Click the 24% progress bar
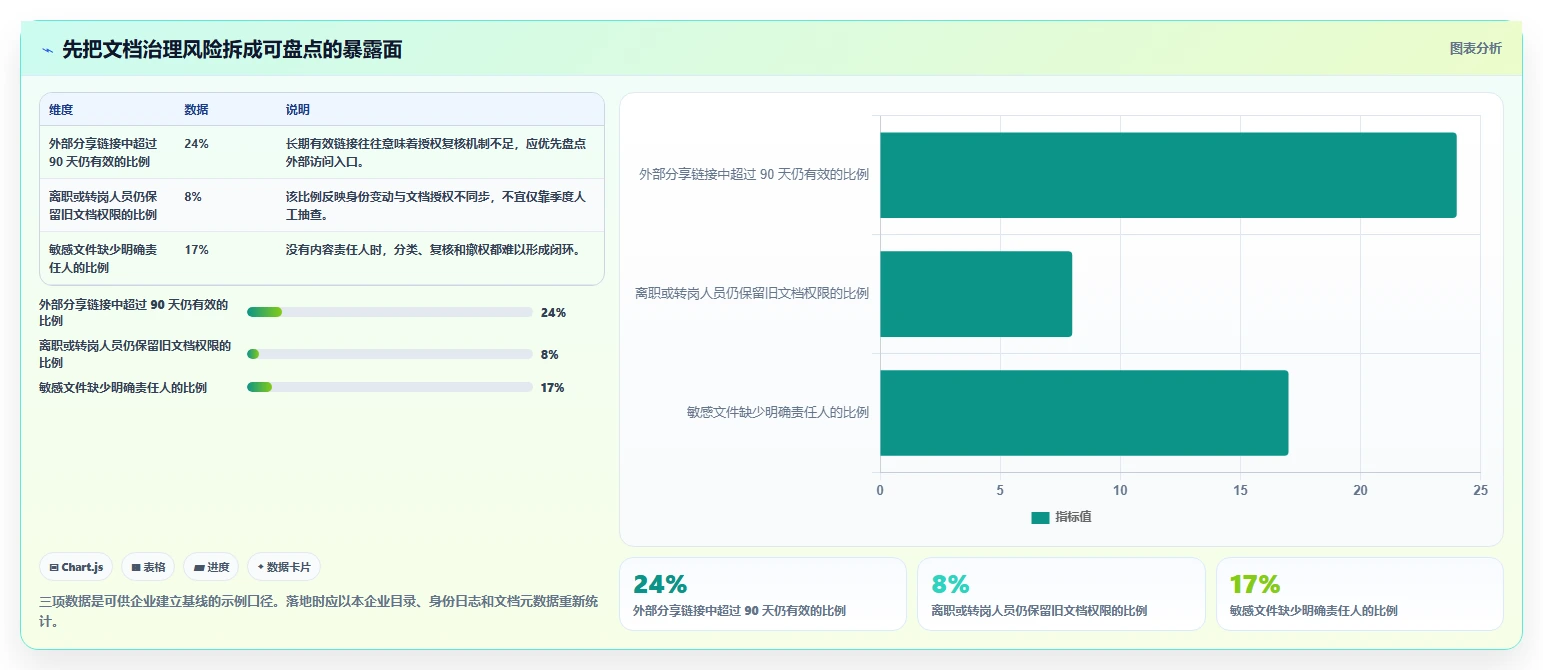Screen dimensions: 1543x670 [x=389, y=312]
